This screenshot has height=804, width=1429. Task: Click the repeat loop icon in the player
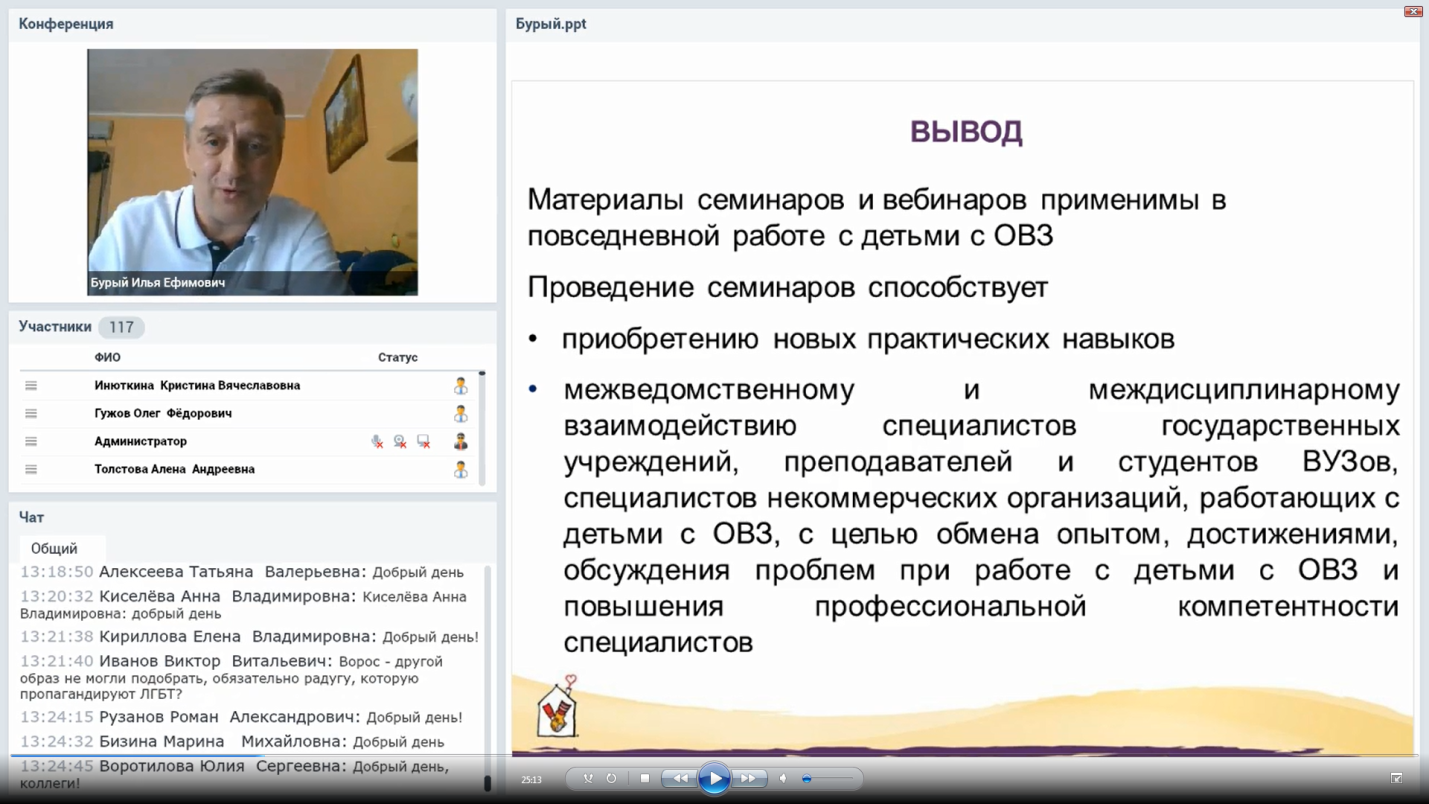coord(611,778)
